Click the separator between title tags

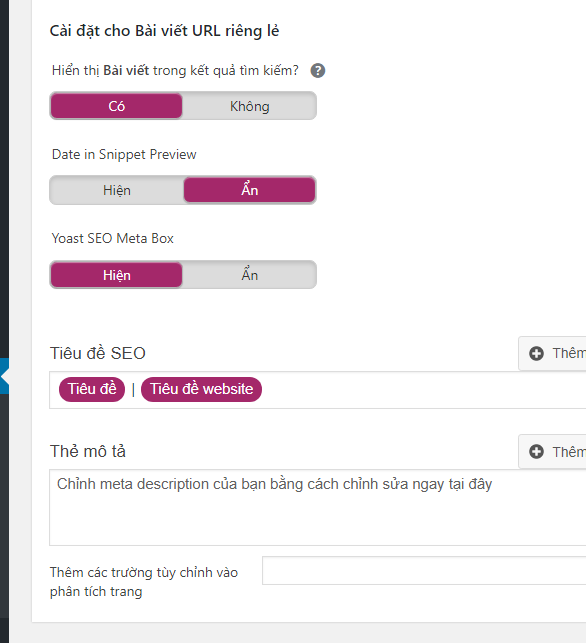tap(133, 390)
